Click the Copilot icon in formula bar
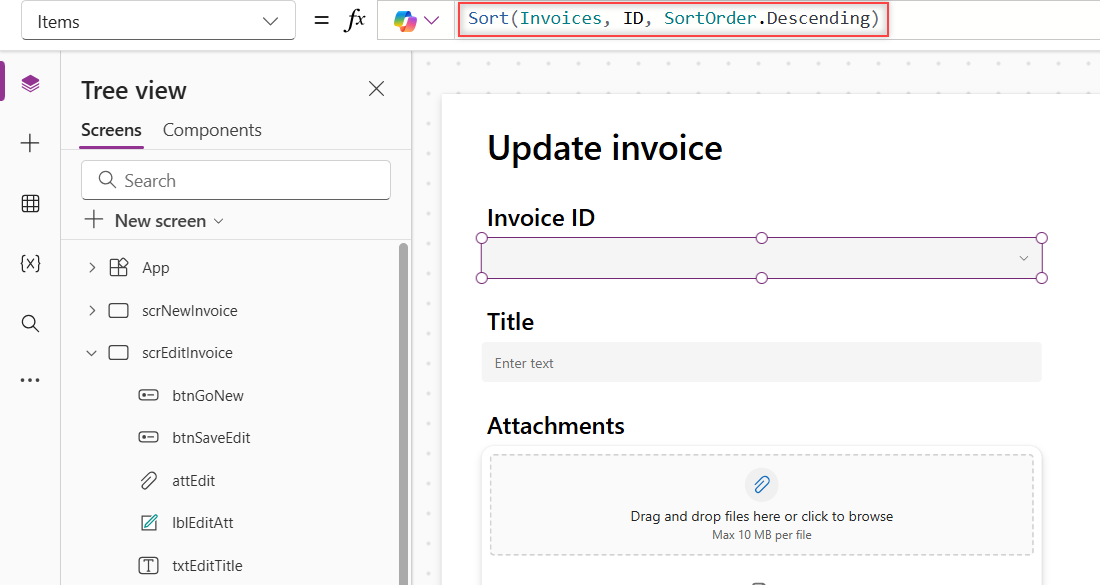This screenshot has width=1100, height=585. 405,21
